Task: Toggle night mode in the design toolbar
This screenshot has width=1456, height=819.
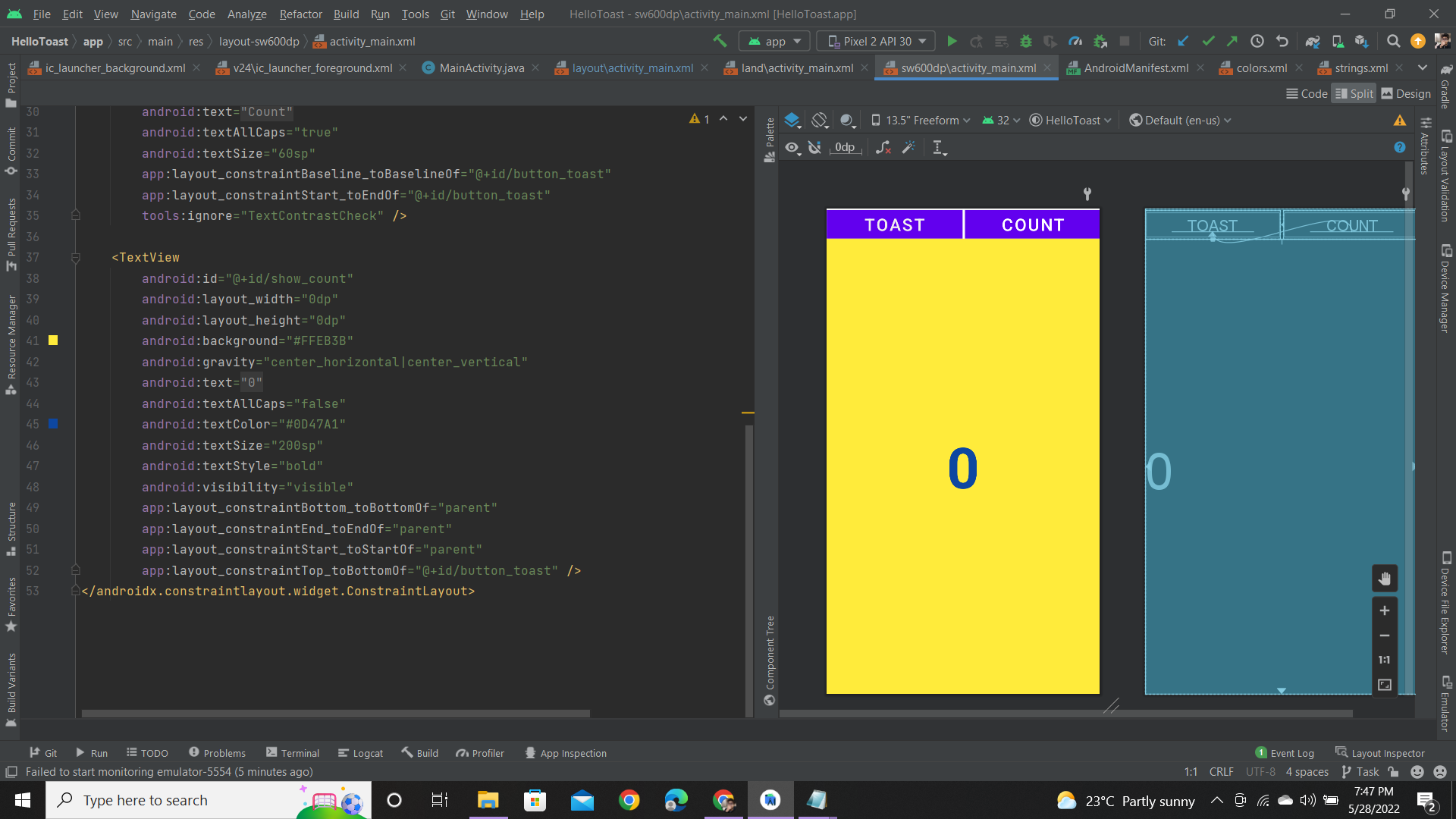Action: (x=848, y=120)
